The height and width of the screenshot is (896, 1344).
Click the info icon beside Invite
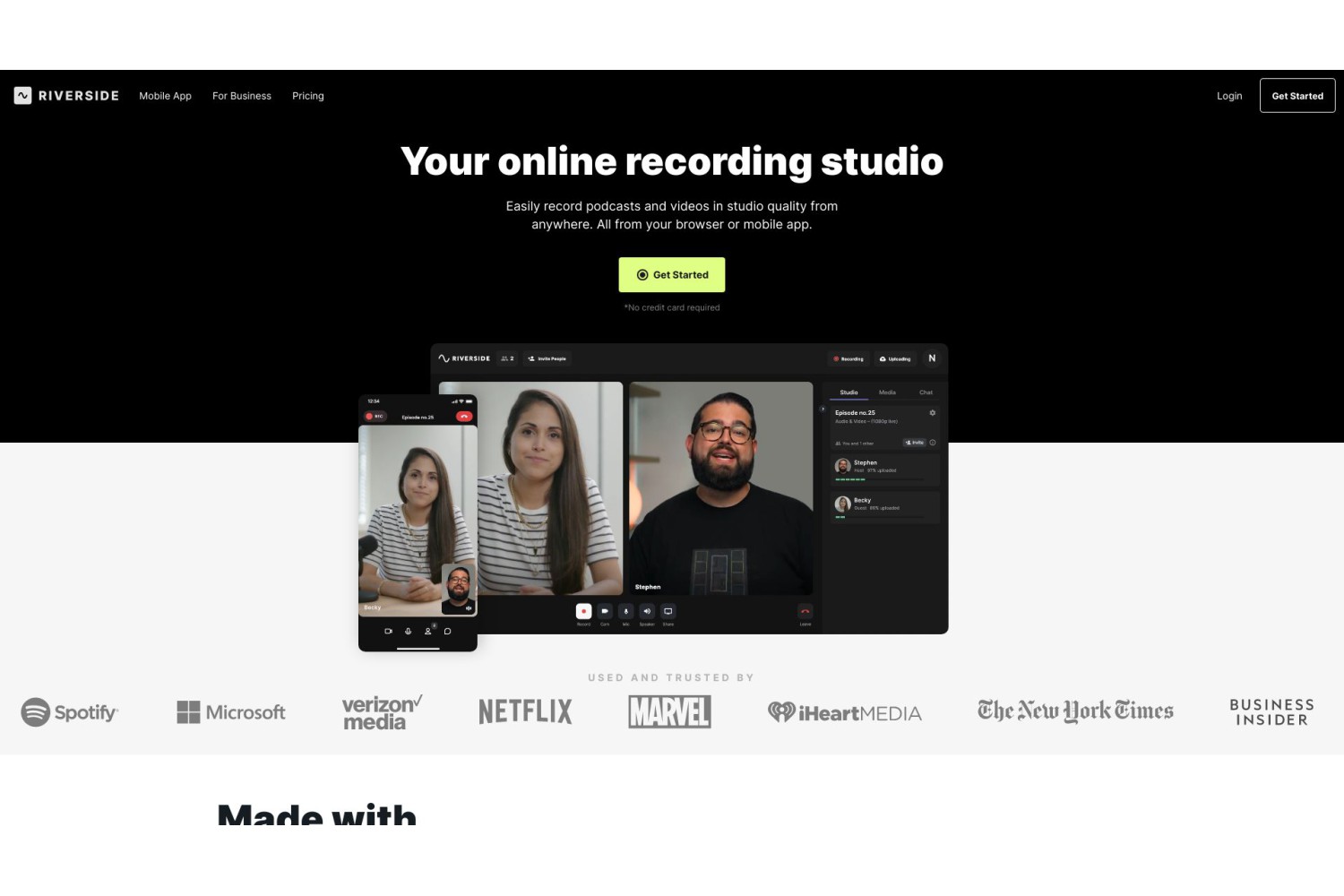pyautogui.click(x=933, y=443)
